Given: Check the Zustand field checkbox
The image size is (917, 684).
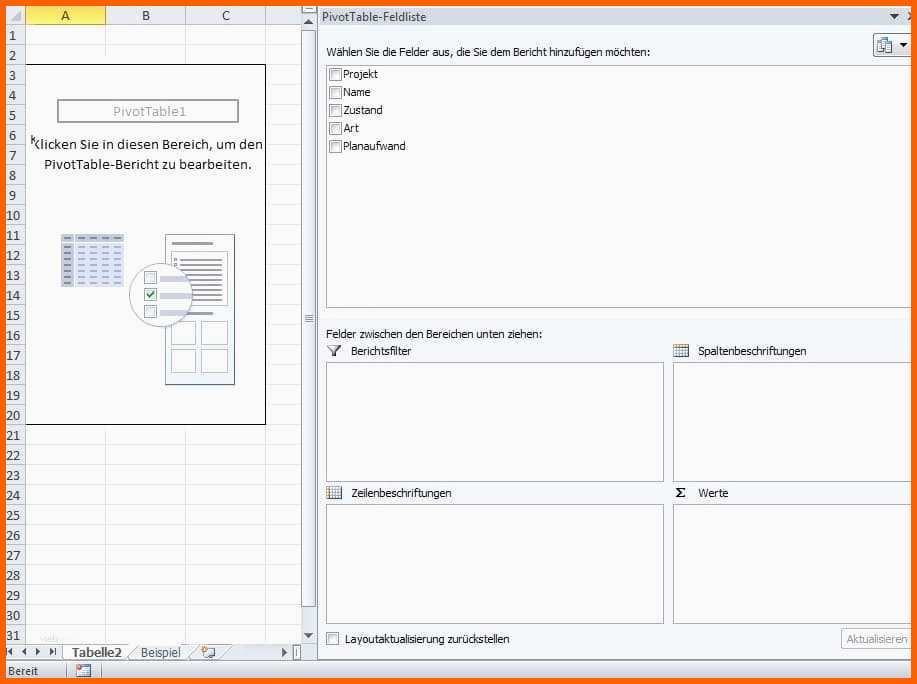Looking at the screenshot, I should click(335, 110).
